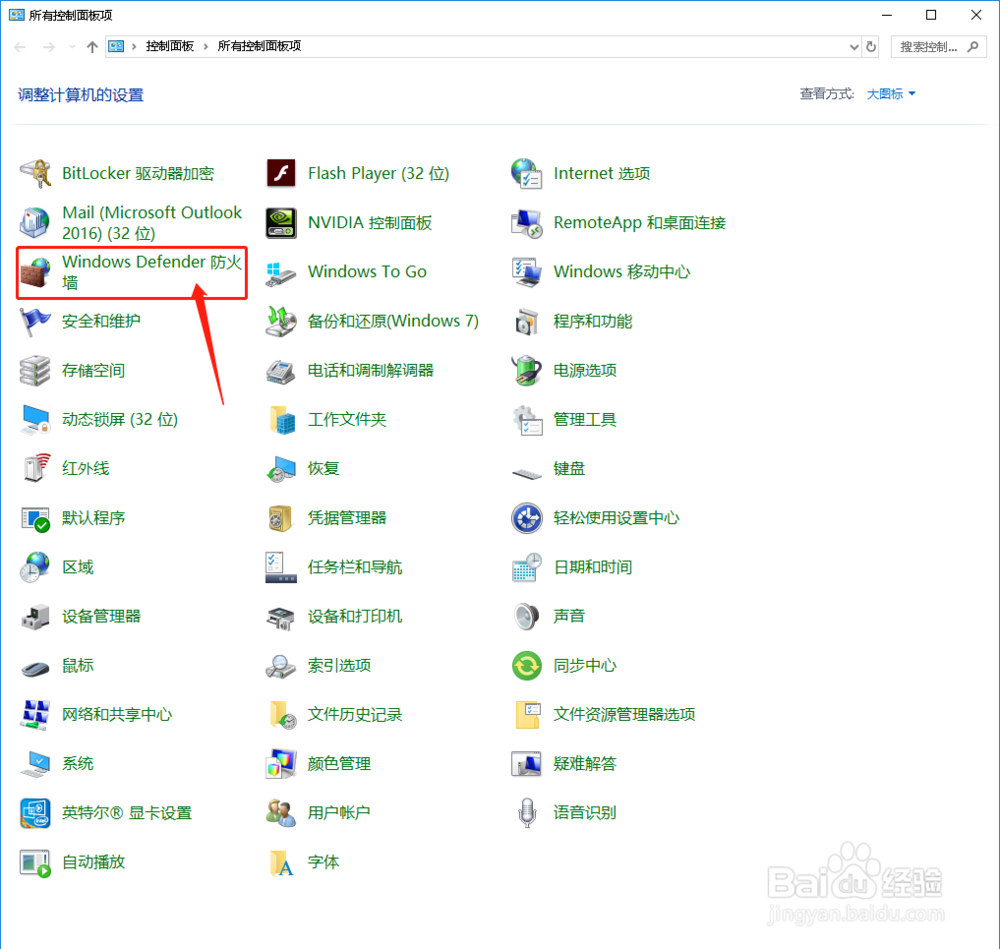Image resolution: width=1000 pixels, height=949 pixels.
Task: Maximize the 所有控制面板项 window
Action: click(931, 15)
